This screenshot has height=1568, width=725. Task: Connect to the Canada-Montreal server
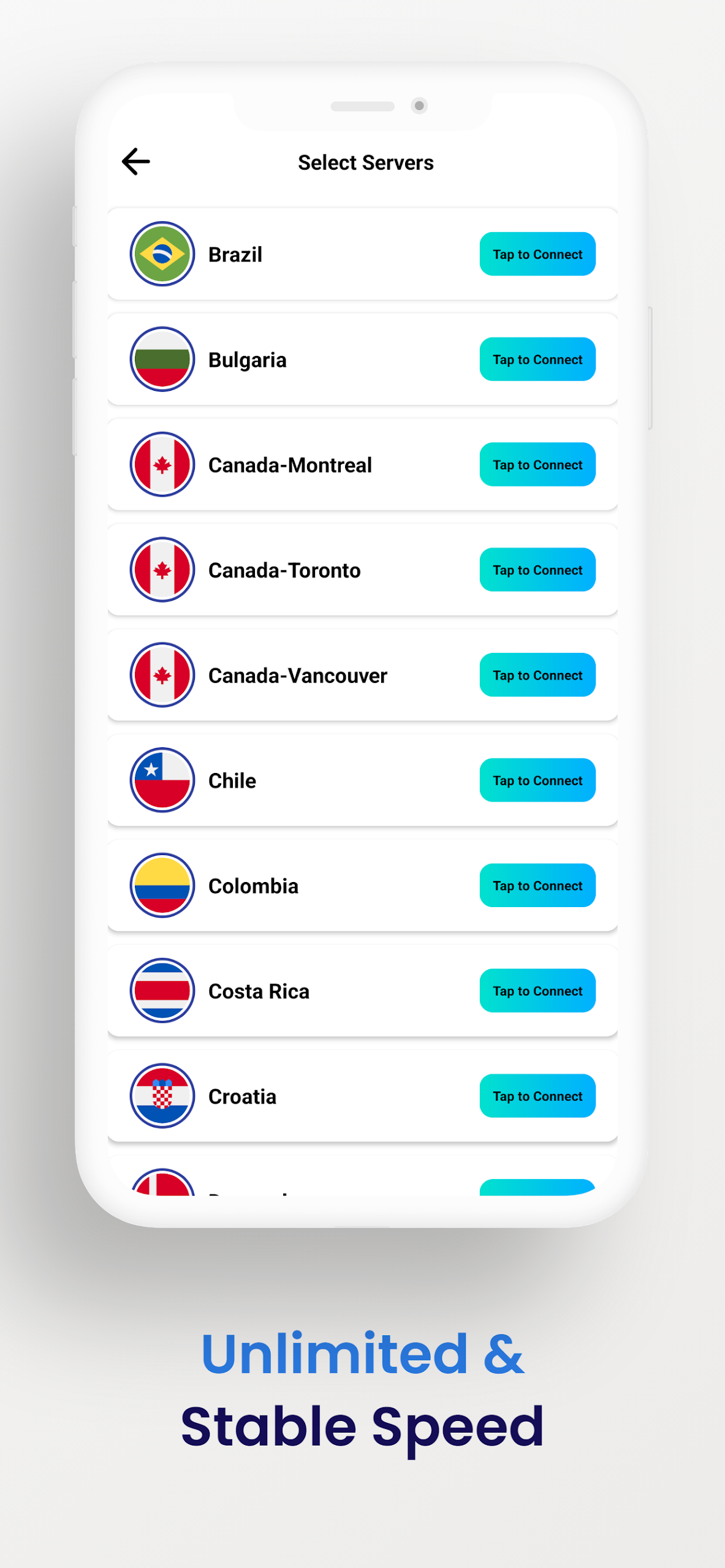(x=537, y=465)
